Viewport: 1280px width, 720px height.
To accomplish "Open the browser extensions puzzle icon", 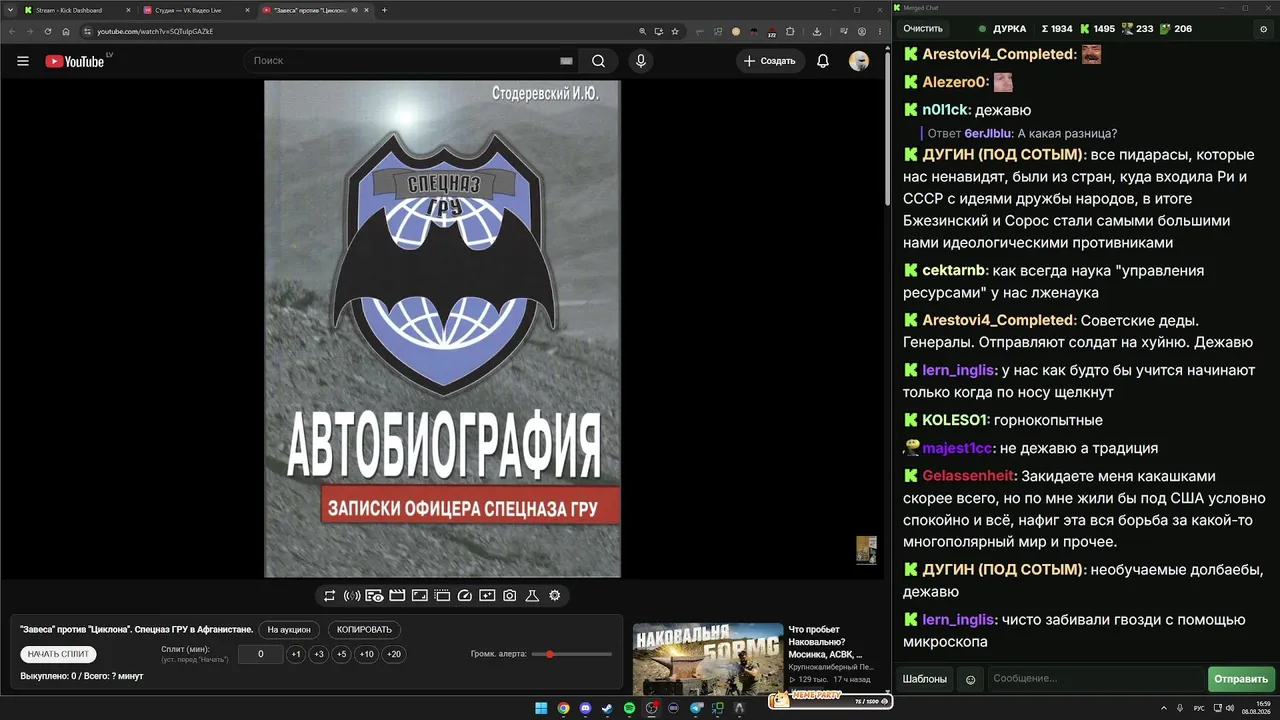I will (x=789, y=31).
